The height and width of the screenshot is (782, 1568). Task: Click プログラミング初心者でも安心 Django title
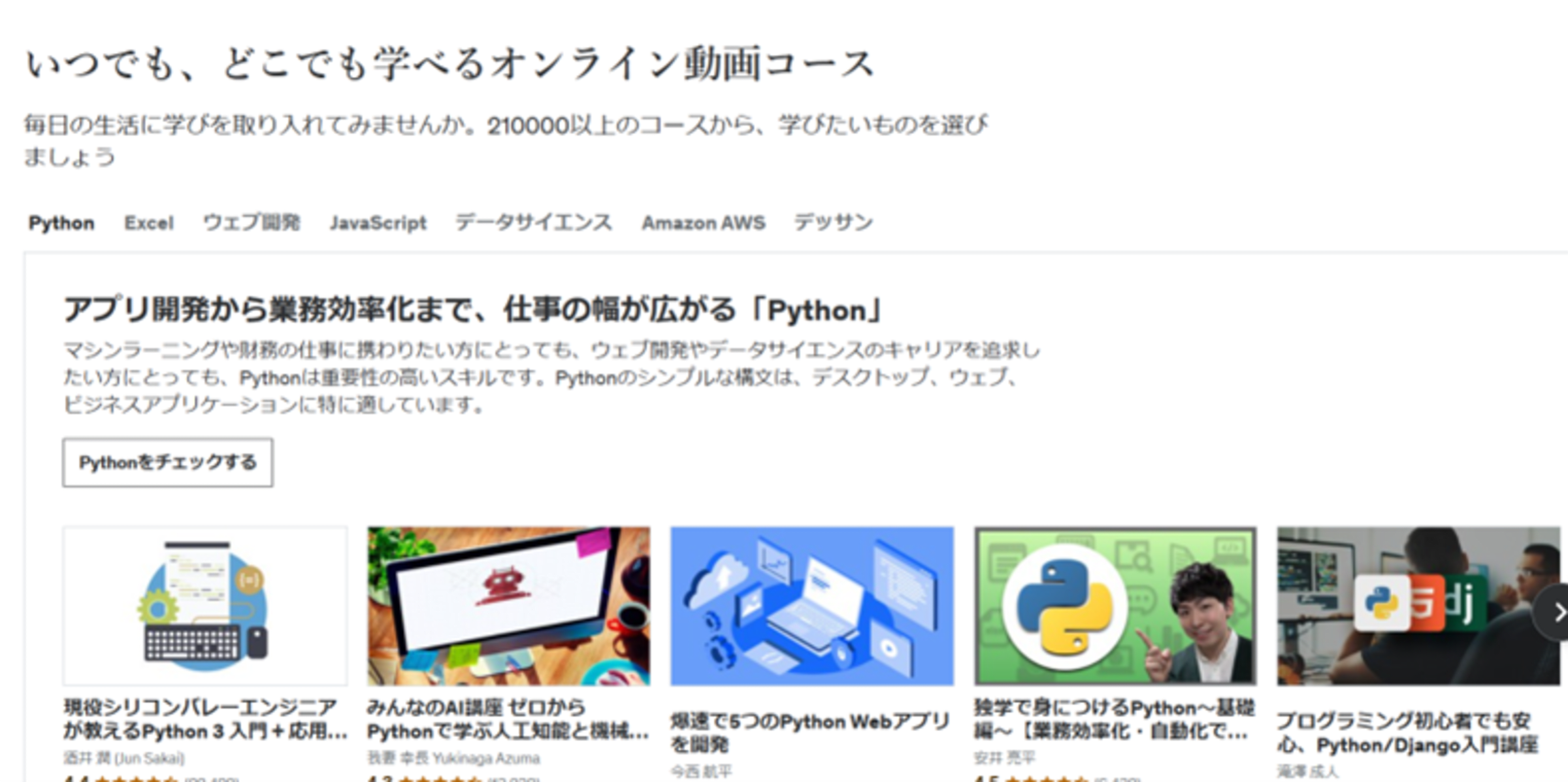click(1407, 732)
